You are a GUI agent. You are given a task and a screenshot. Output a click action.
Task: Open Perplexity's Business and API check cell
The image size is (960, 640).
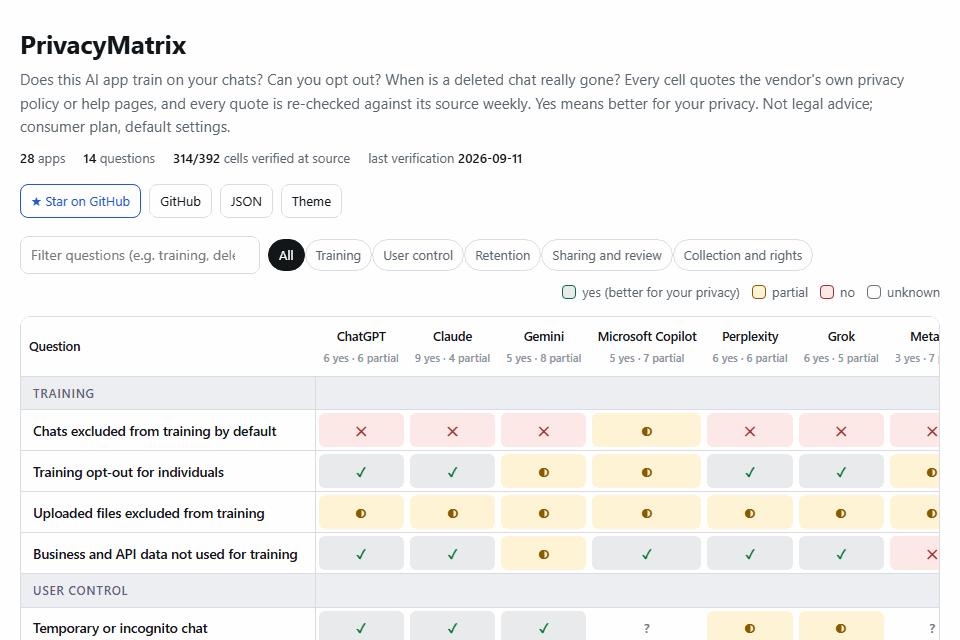[x=750, y=554]
